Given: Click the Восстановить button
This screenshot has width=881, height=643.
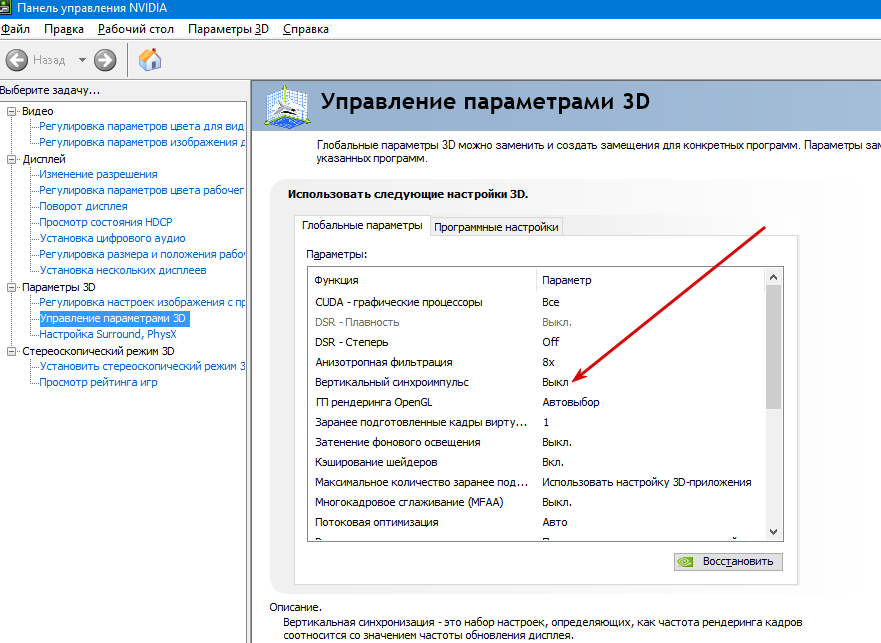Looking at the screenshot, I should pyautogui.click(x=728, y=562).
